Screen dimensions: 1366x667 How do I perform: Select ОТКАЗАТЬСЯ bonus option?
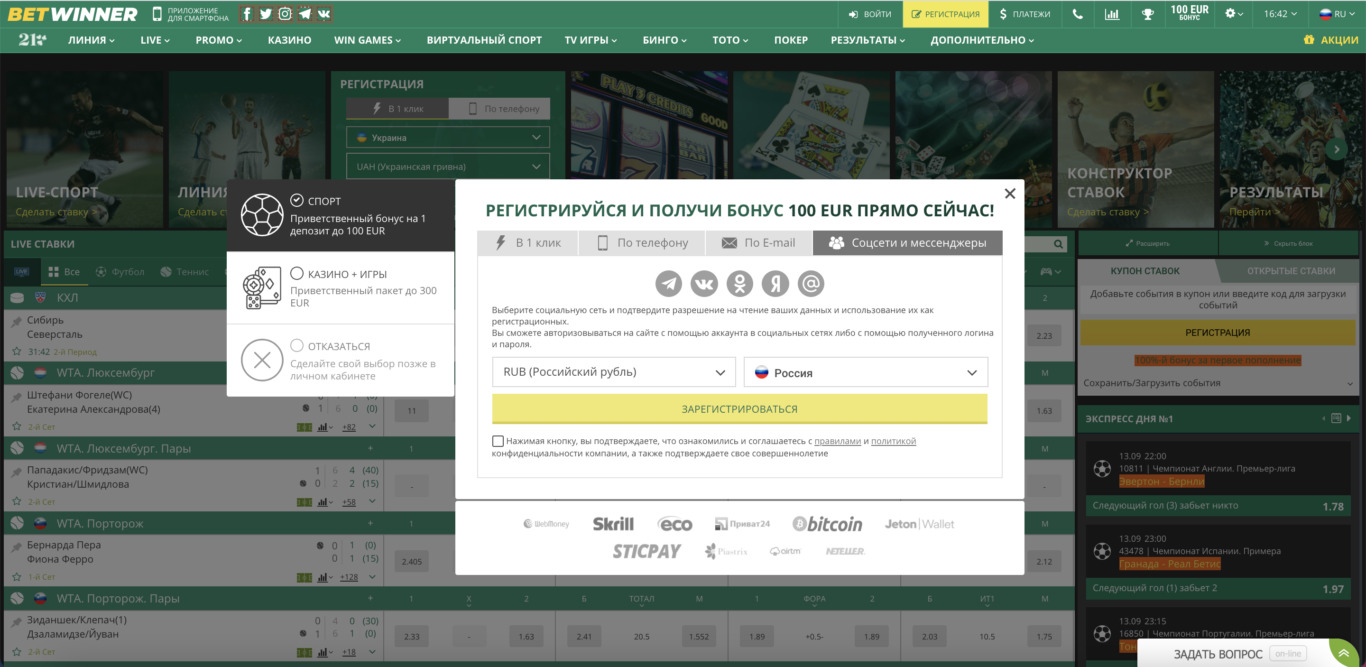(340, 360)
